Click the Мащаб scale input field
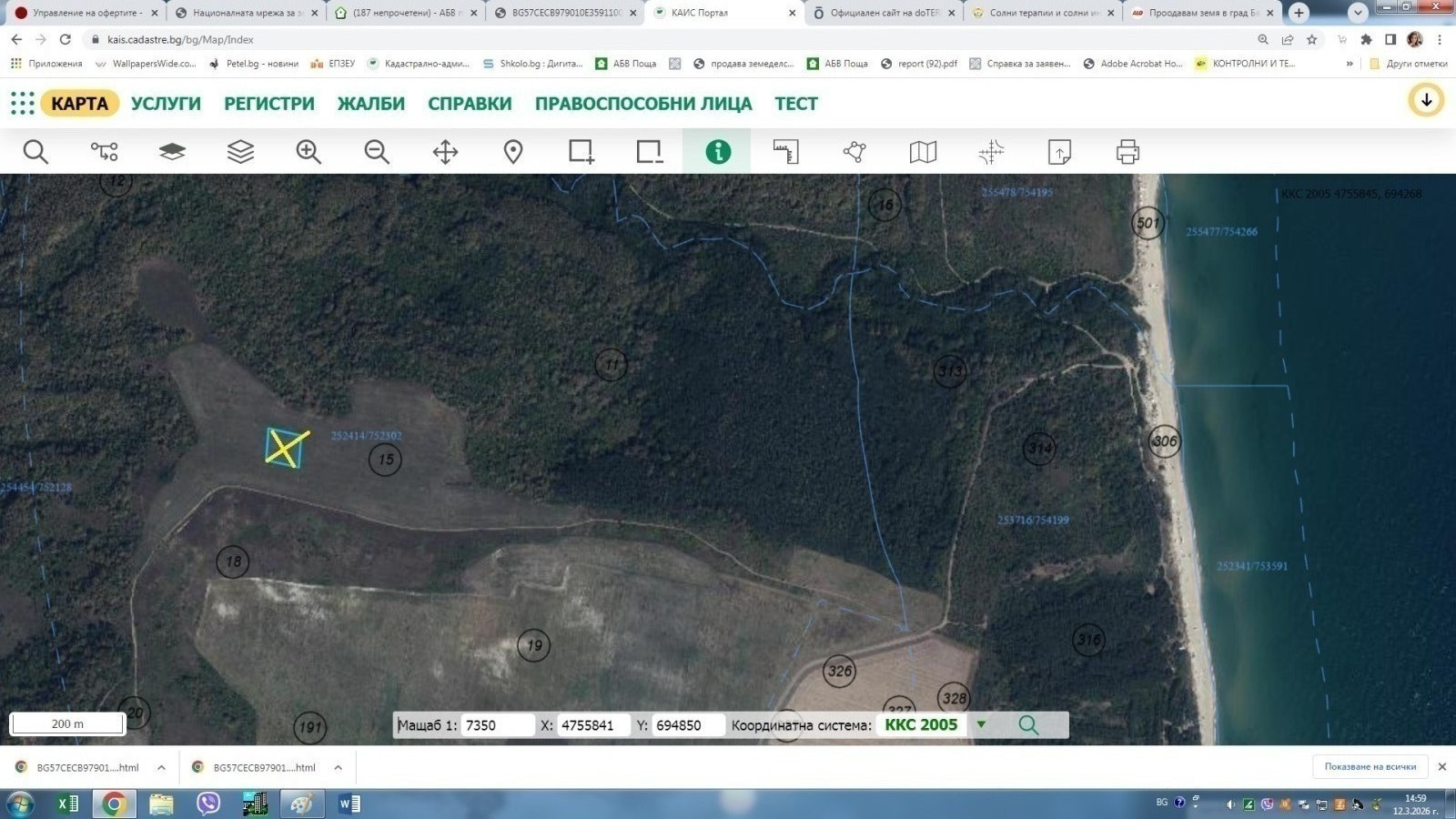Screen dimensions: 1456x819 496,725
